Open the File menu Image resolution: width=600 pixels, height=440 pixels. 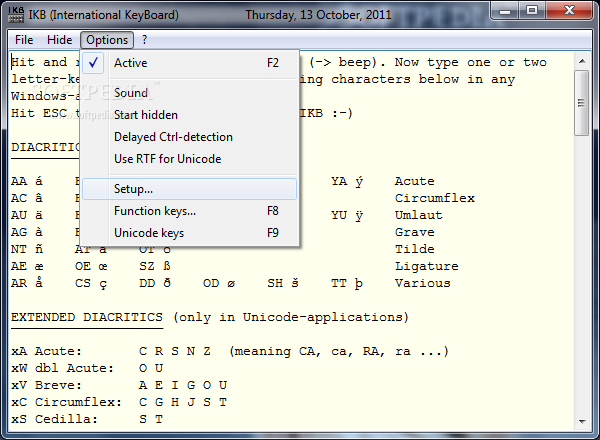point(24,40)
